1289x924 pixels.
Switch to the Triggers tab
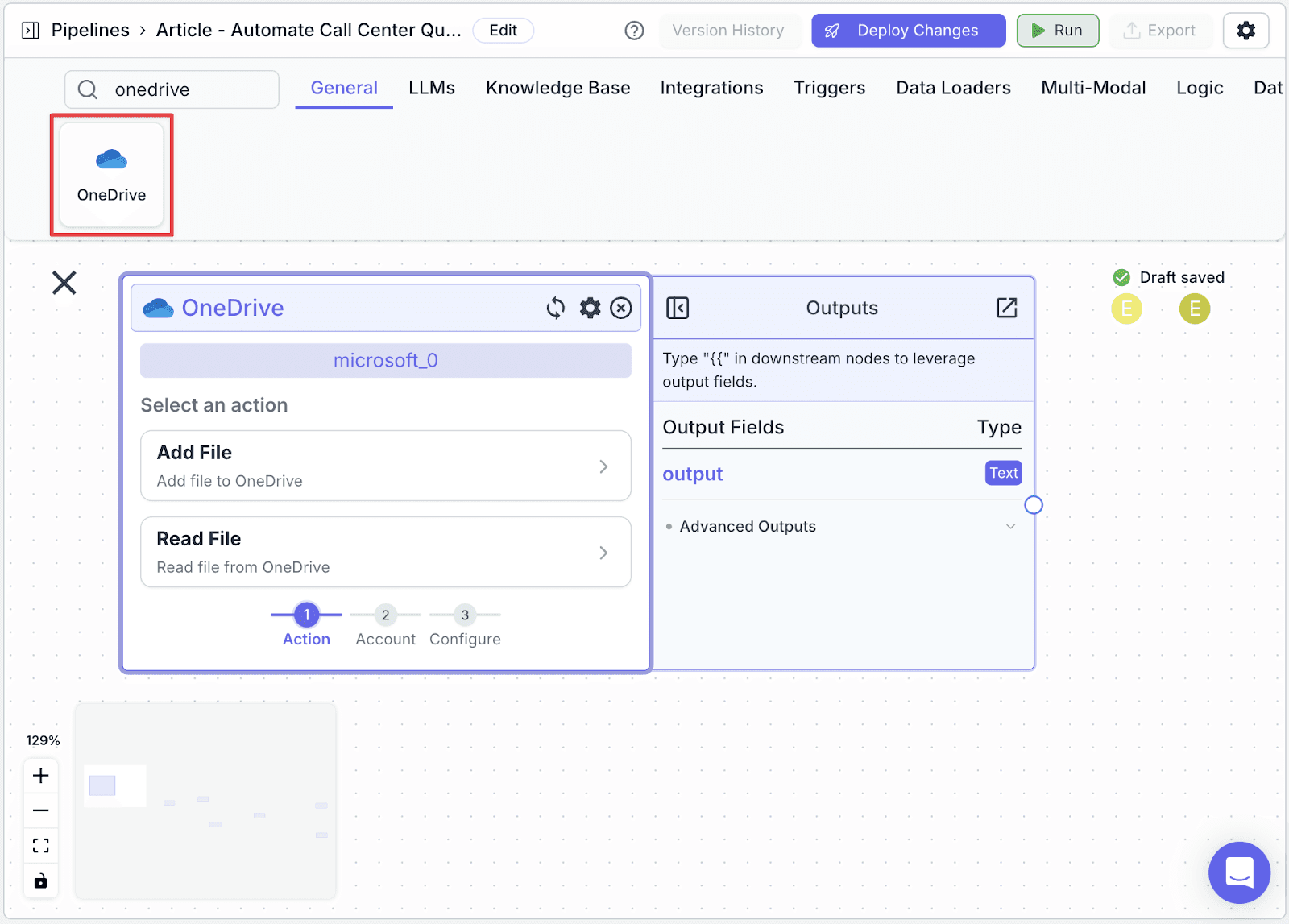pos(830,88)
